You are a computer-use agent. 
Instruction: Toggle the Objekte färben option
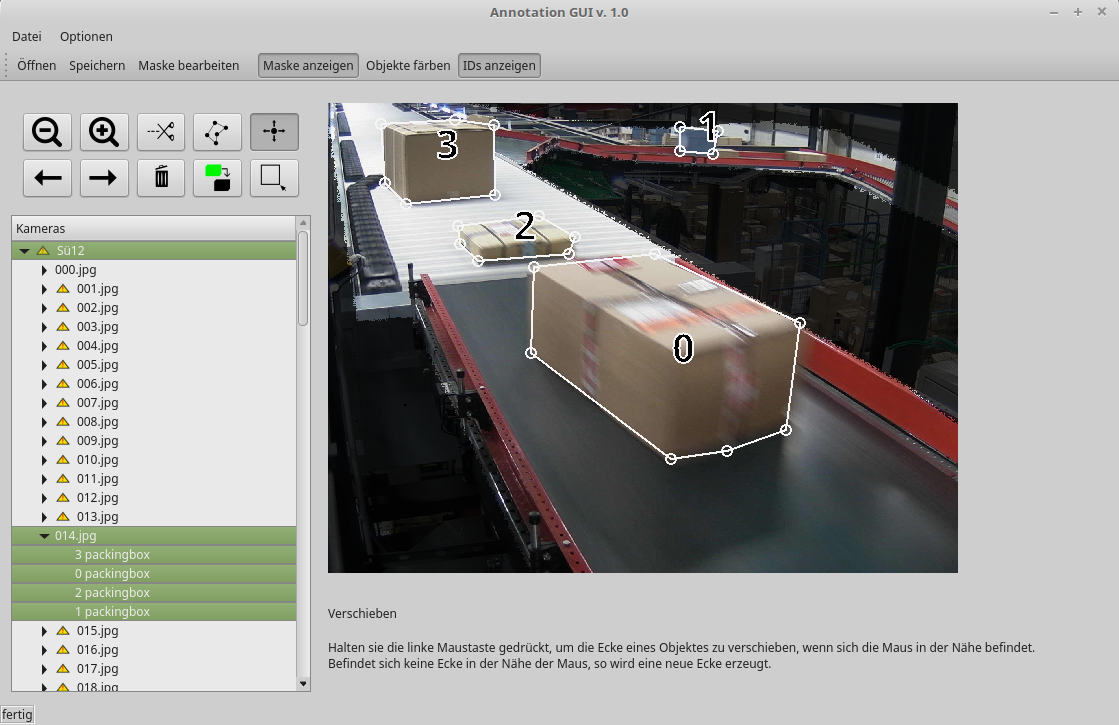click(408, 66)
